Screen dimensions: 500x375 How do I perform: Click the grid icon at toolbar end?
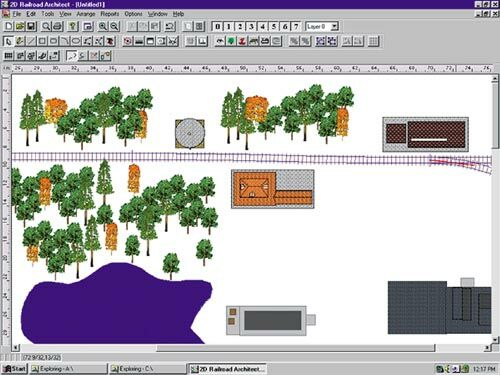coord(373,41)
